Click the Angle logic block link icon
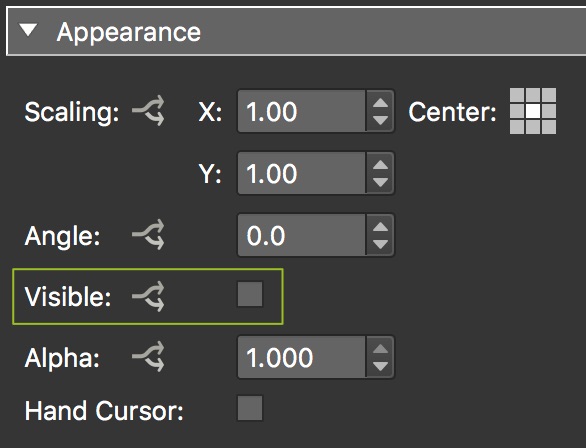 [148, 235]
